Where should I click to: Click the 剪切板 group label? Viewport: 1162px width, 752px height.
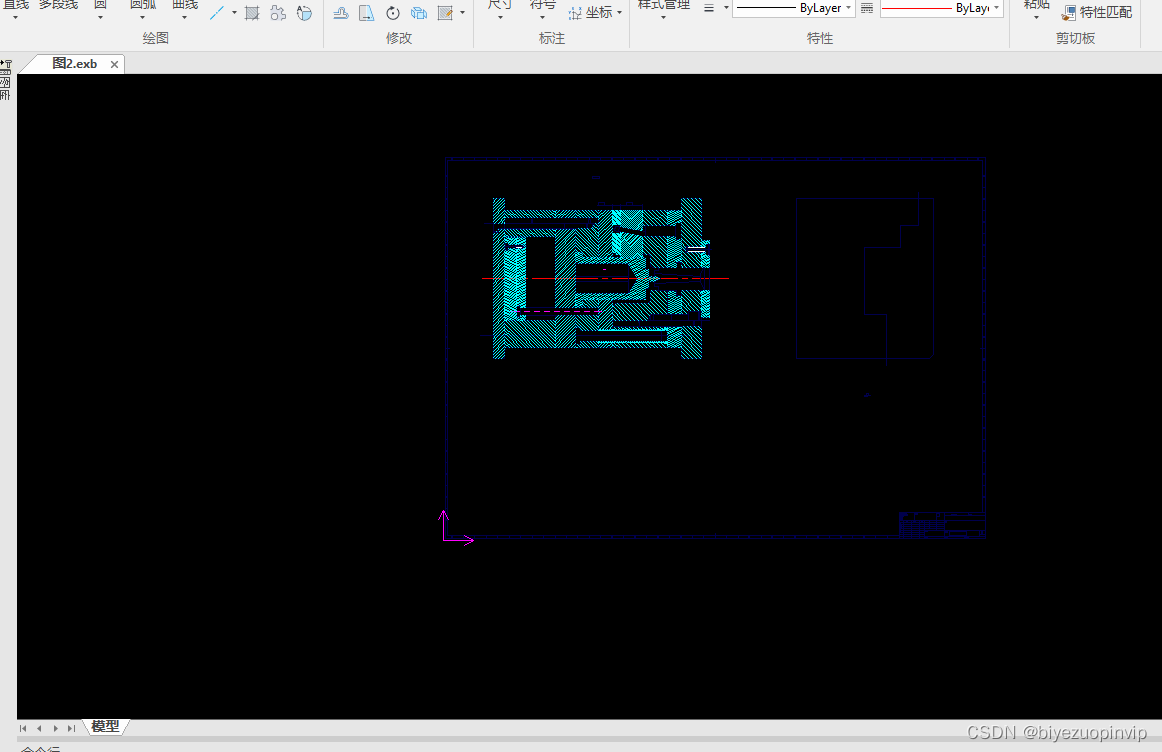(x=1075, y=39)
